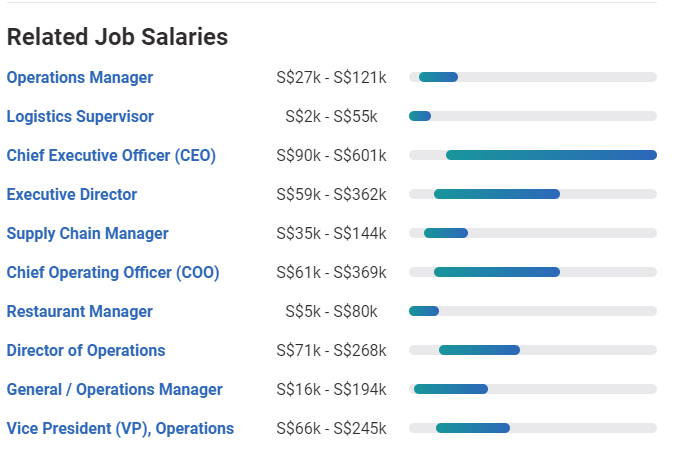Click the Director of Operations salary bar

479,350
